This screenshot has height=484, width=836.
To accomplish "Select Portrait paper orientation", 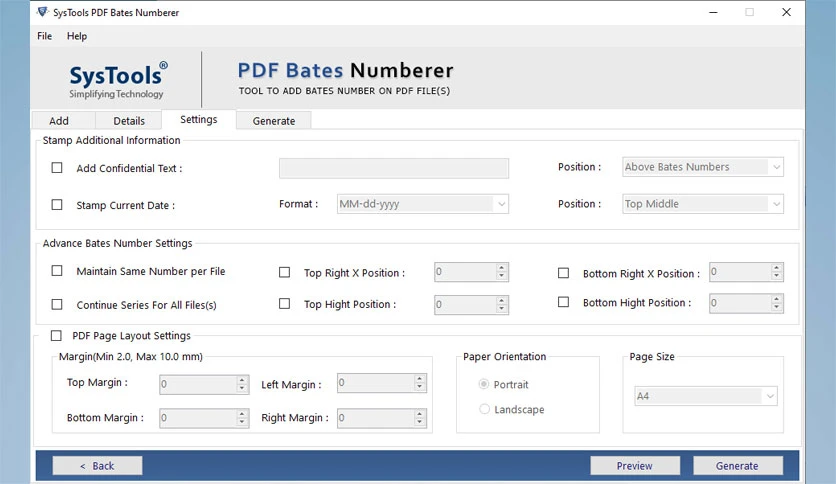I will coord(484,384).
